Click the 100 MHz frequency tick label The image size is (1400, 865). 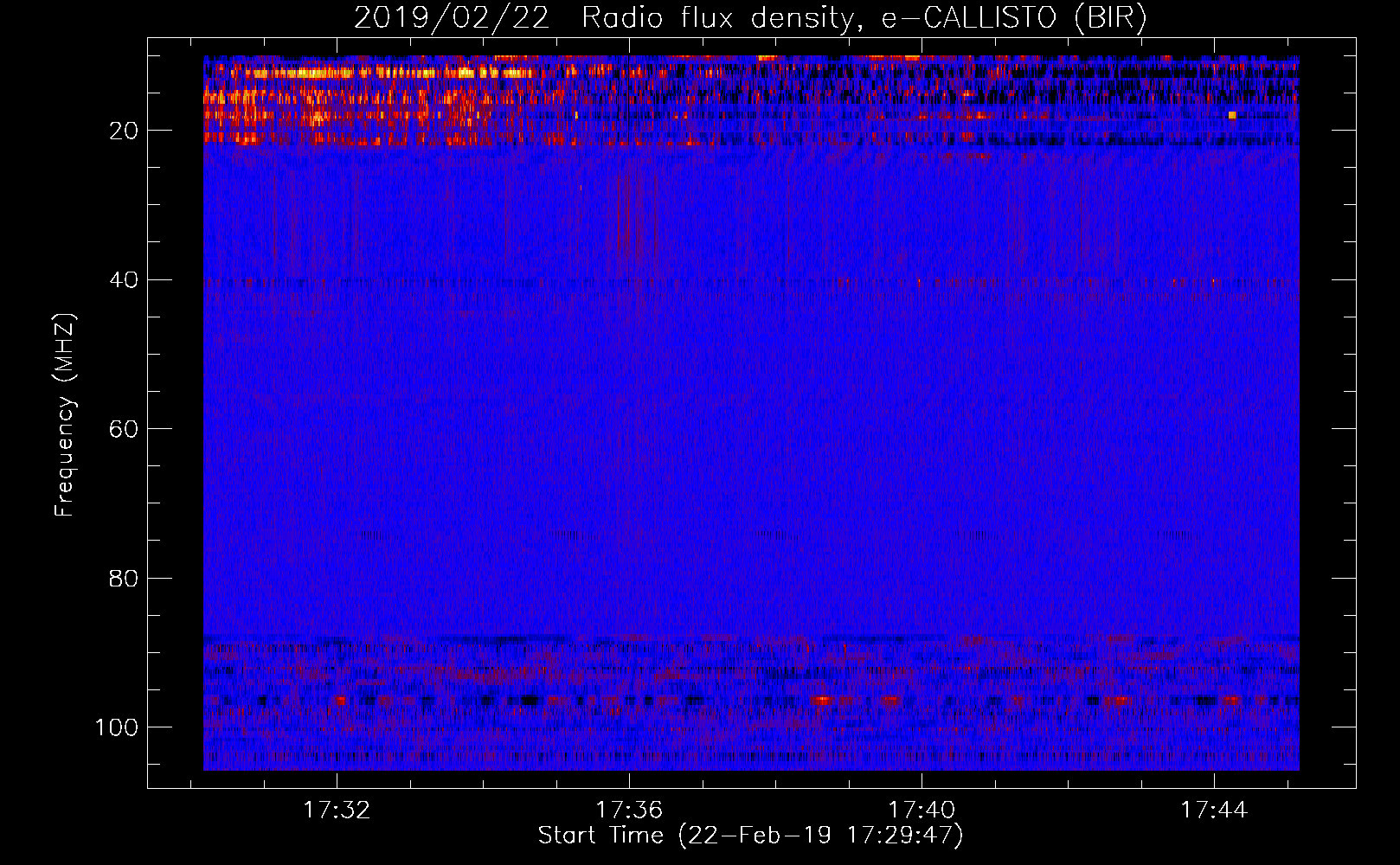[x=117, y=727]
